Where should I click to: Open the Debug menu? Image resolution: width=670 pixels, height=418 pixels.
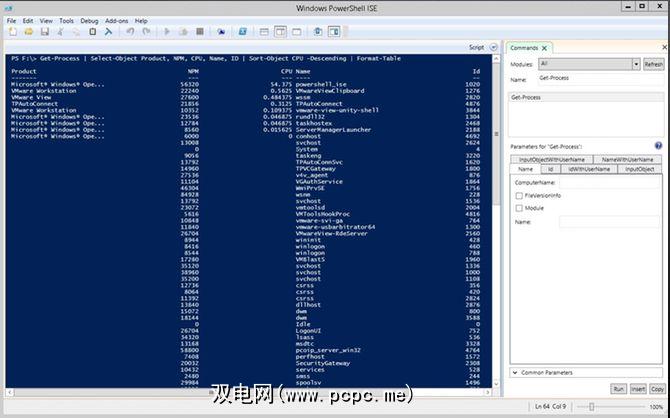click(x=89, y=21)
